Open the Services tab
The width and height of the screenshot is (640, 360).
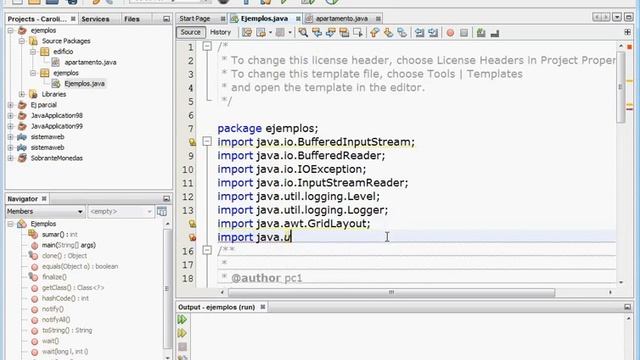pyautogui.click(x=95, y=19)
